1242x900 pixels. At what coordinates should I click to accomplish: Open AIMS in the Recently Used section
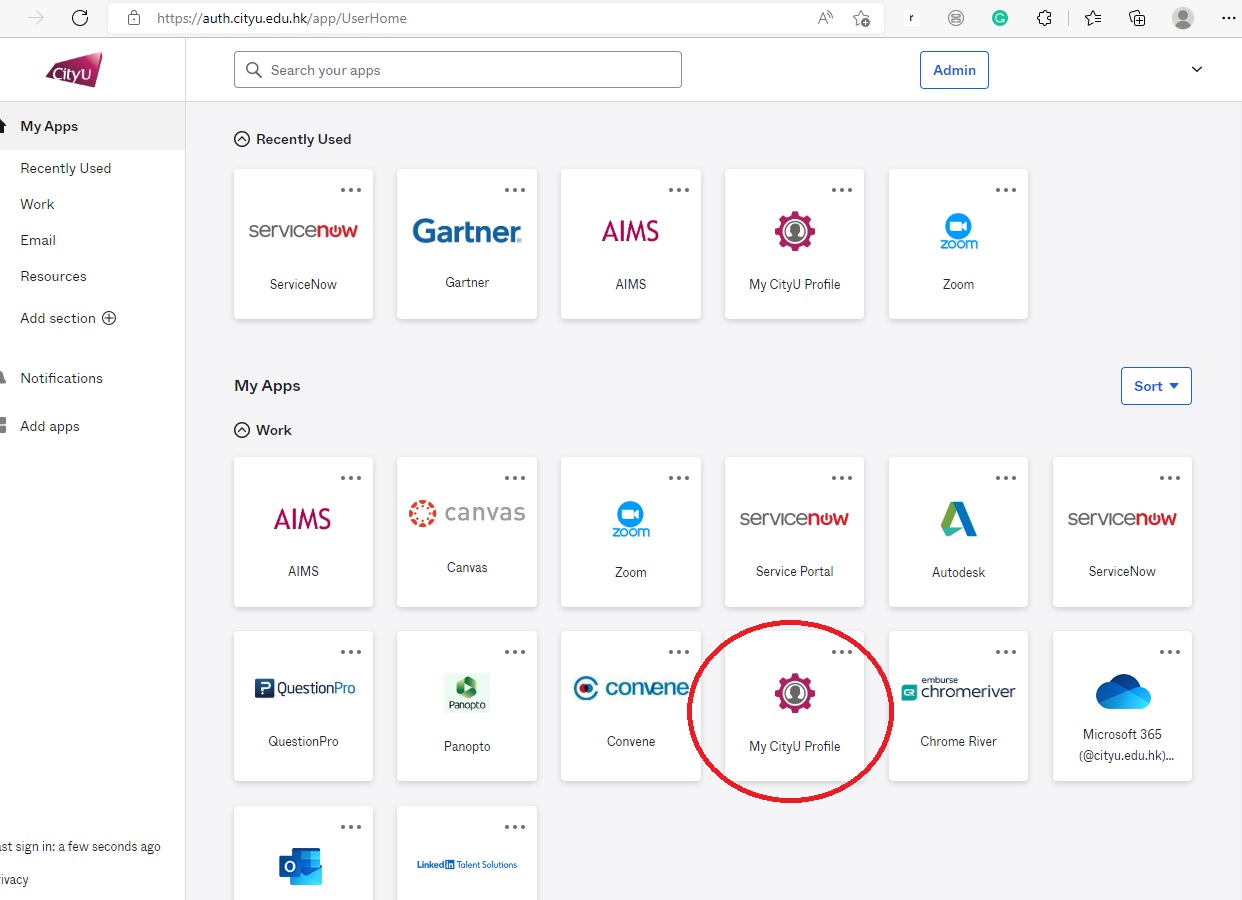(631, 244)
